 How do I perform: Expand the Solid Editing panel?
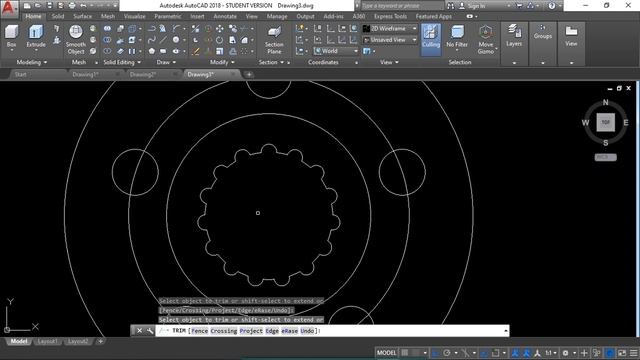[122, 62]
